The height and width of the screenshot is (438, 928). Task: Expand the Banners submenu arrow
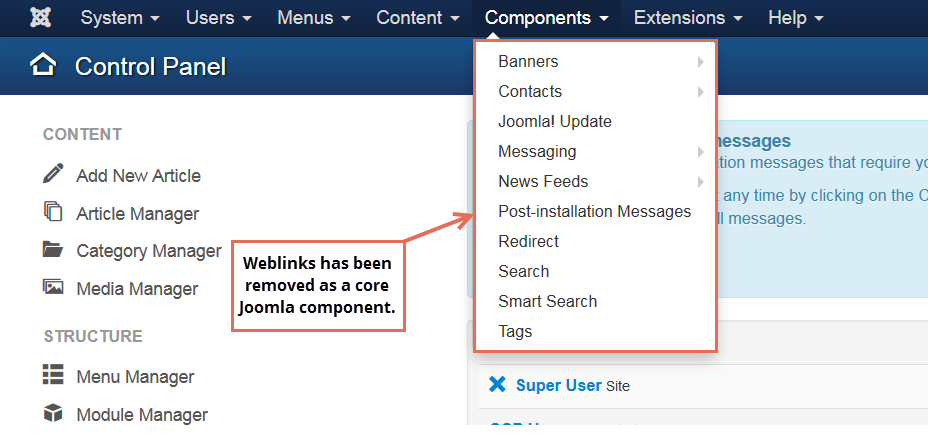coord(701,62)
